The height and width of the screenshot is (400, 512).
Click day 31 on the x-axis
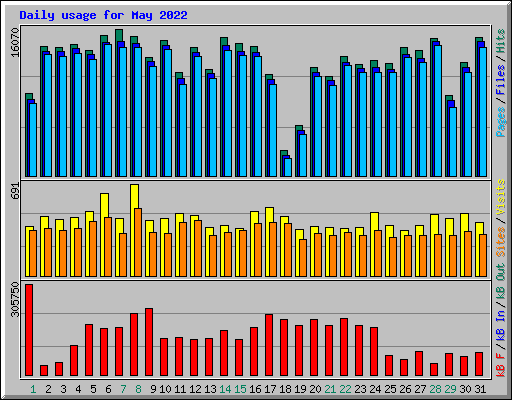point(480,389)
